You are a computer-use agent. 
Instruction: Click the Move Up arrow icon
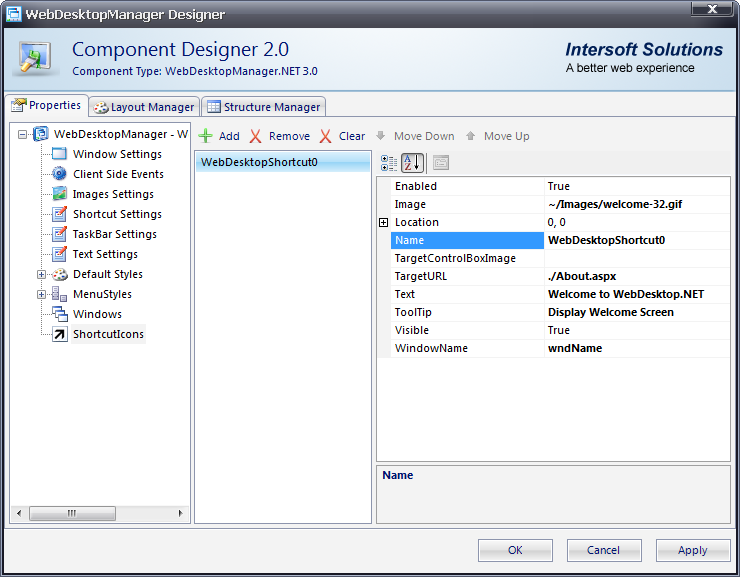click(471, 136)
